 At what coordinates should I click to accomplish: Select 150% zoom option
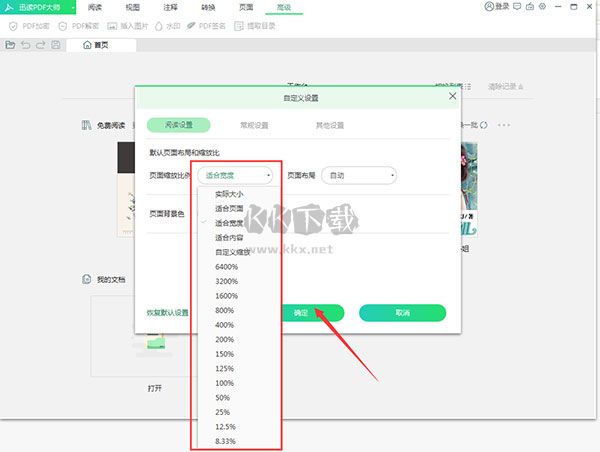pyautogui.click(x=225, y=354)
